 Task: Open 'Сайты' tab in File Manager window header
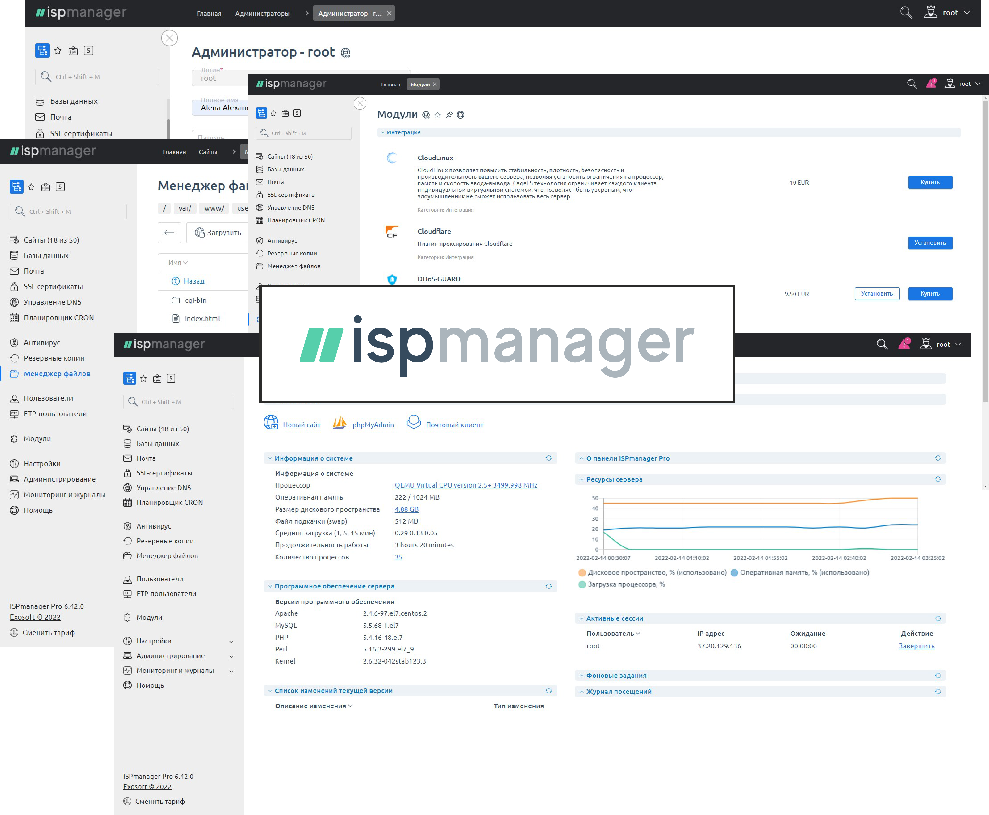tap(208, 151)
